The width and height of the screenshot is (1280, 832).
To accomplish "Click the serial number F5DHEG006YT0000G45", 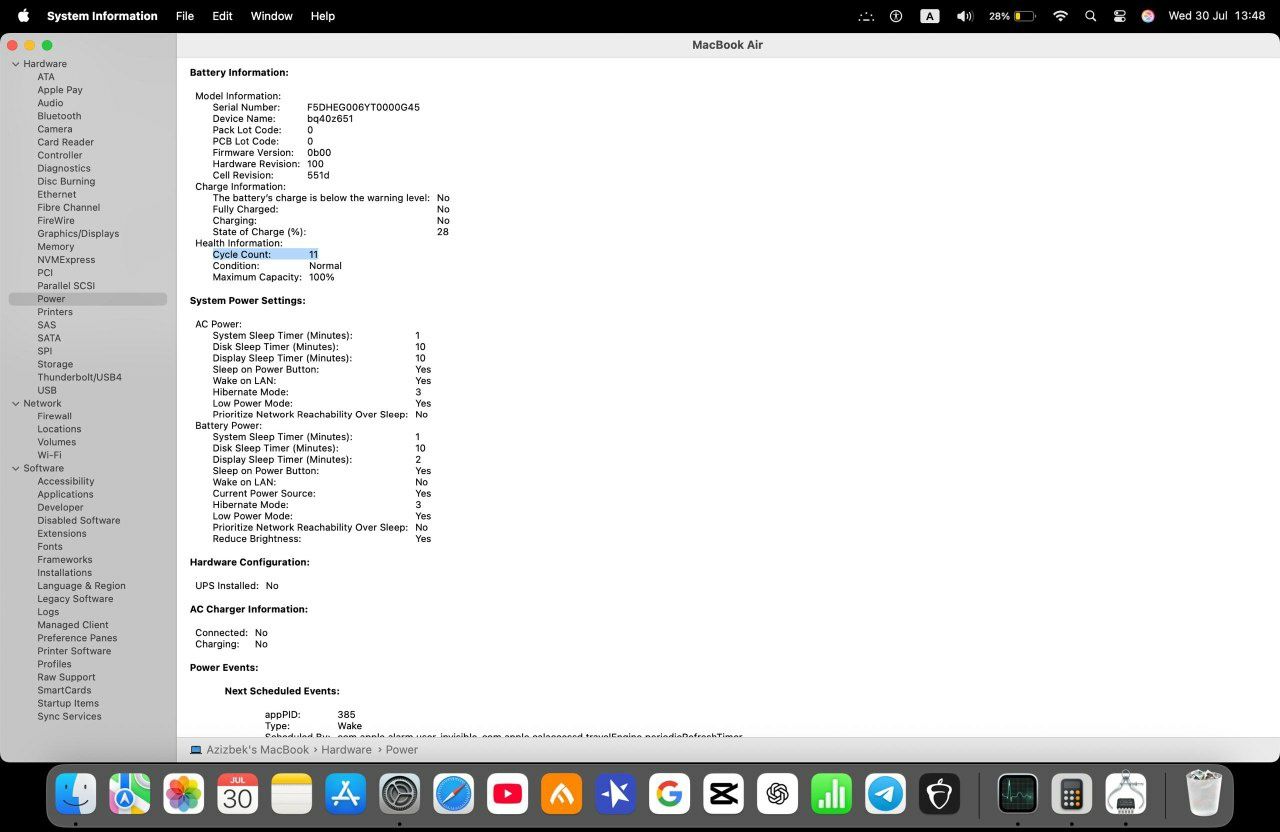I will (363, 107).
